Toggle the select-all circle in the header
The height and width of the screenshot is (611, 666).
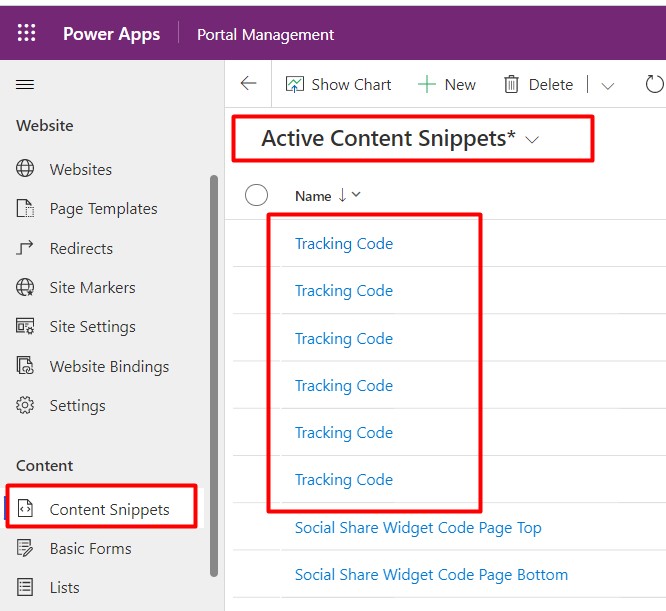click(x=257, y=195)
